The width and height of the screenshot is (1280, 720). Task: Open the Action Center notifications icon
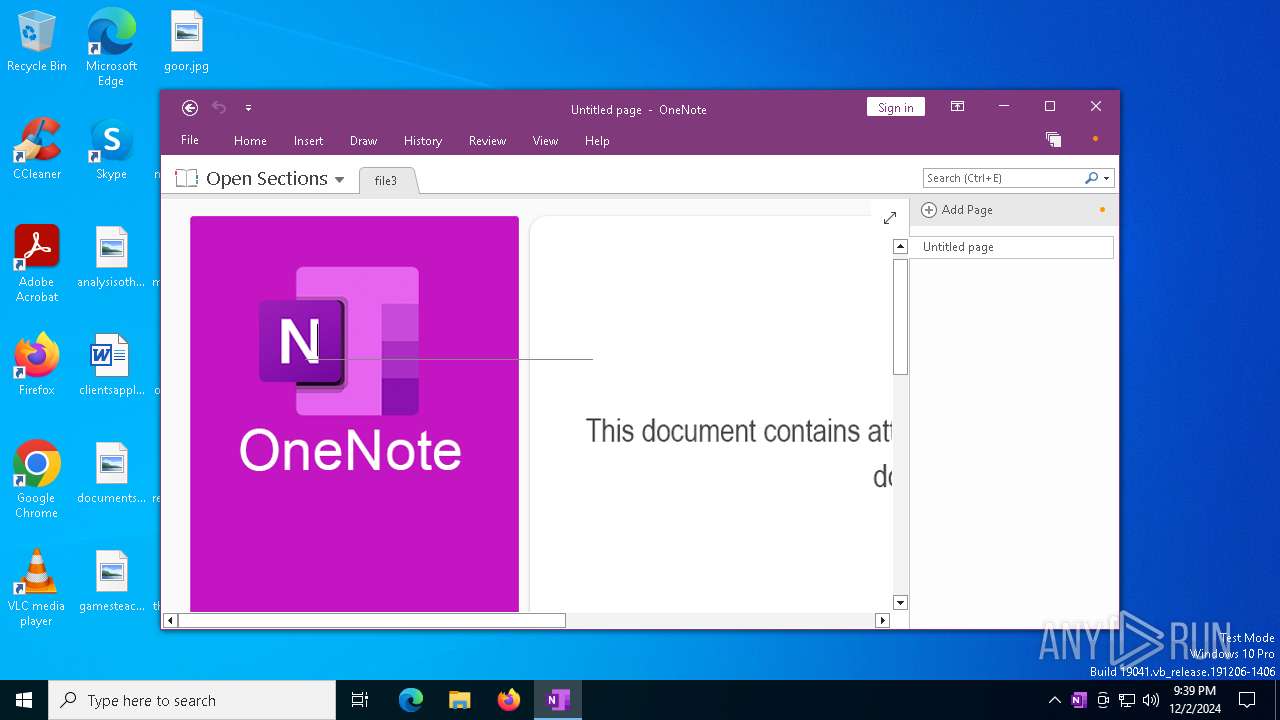(x=1247, y=700)
